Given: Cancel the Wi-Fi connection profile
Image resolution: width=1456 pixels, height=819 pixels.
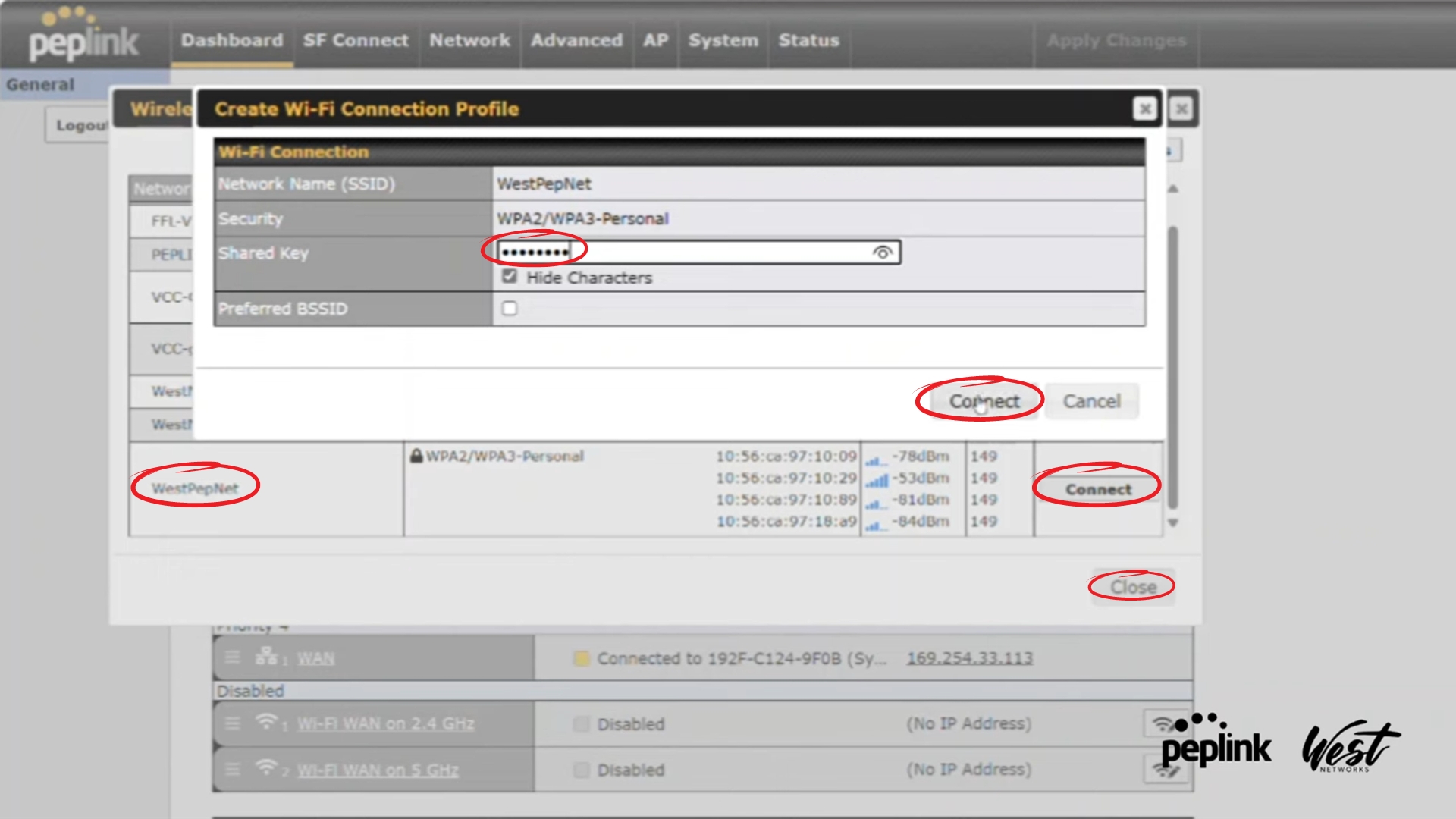Looking at the screenshot, I should coord(1090,401).
